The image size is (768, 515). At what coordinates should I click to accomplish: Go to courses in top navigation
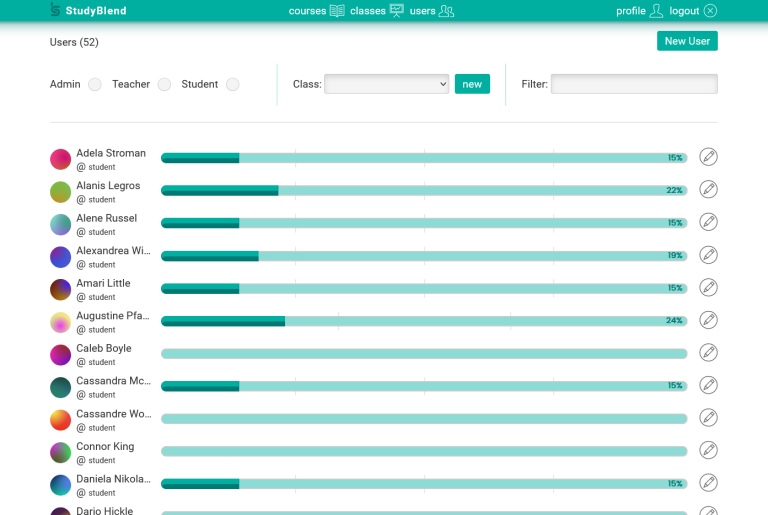(307, 11)
